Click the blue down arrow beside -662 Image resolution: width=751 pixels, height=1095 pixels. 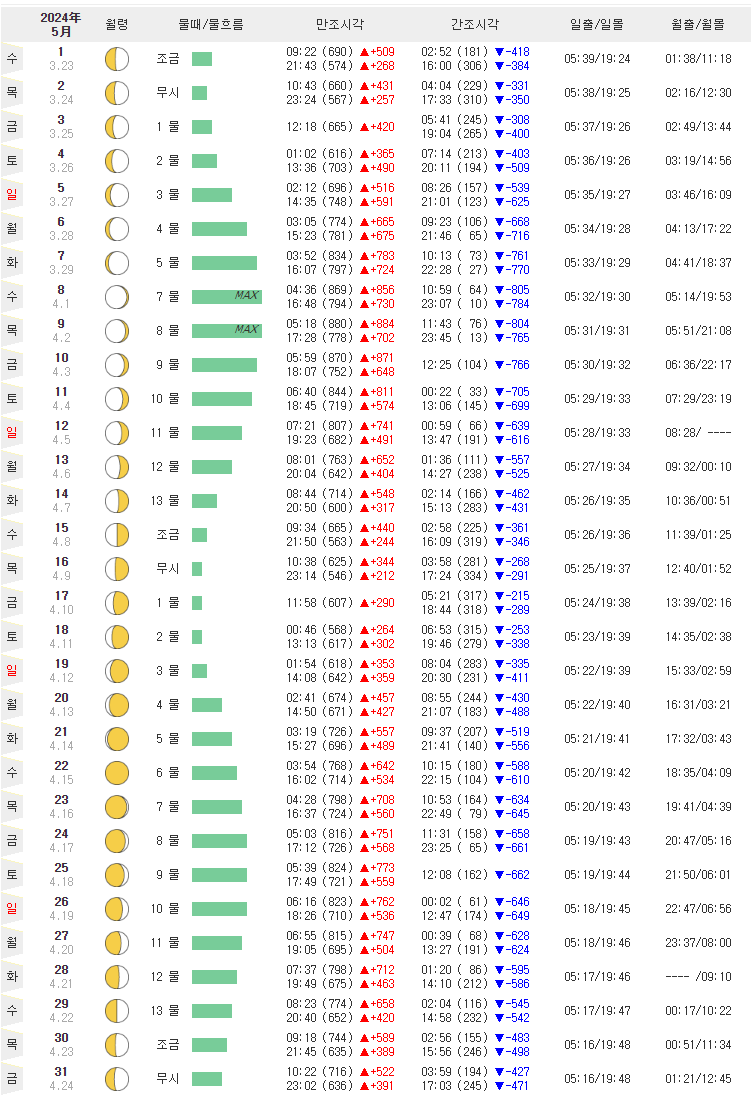499,875
